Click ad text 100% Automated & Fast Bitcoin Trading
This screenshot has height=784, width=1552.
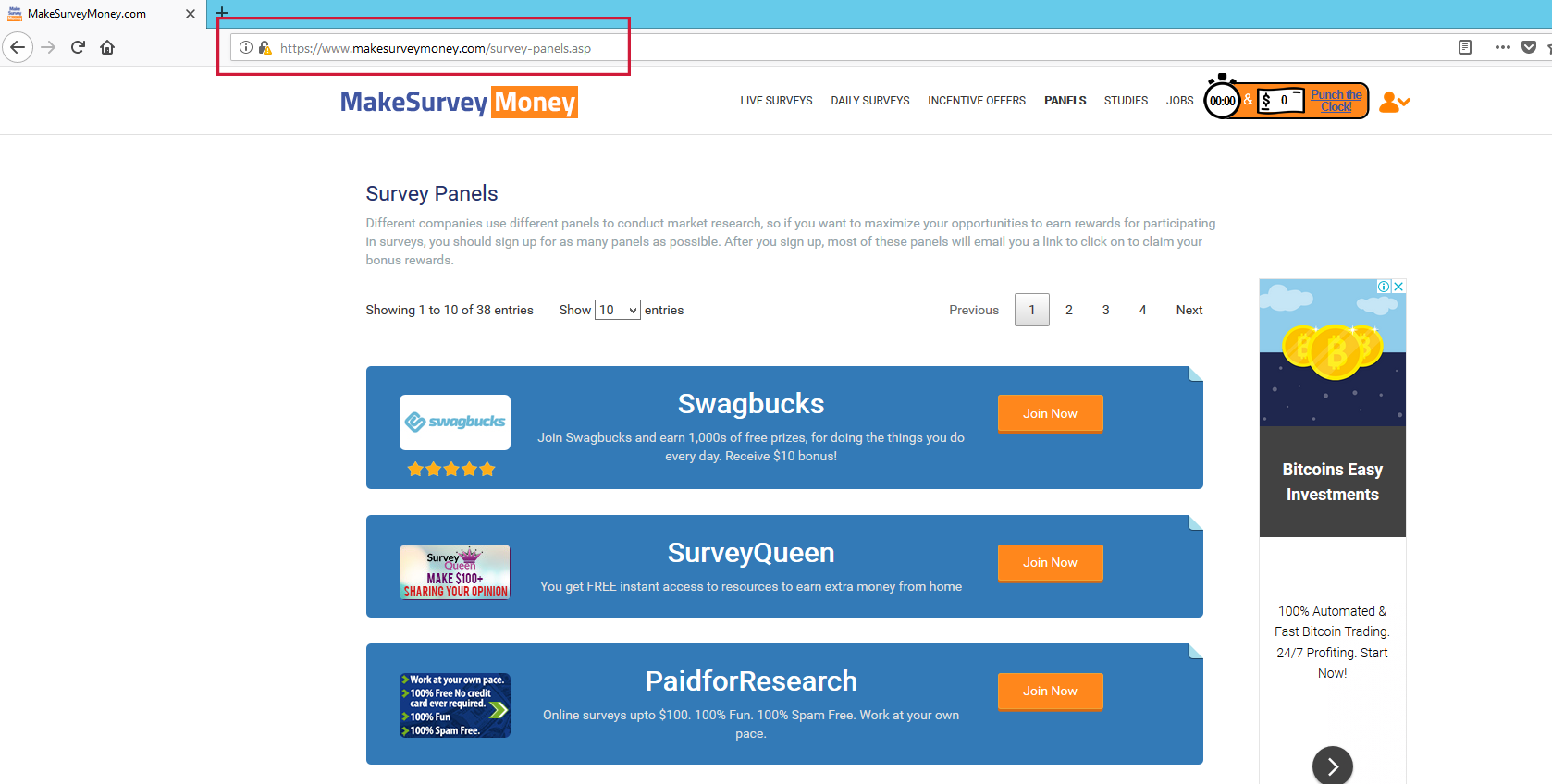[x=1333, y=621]
